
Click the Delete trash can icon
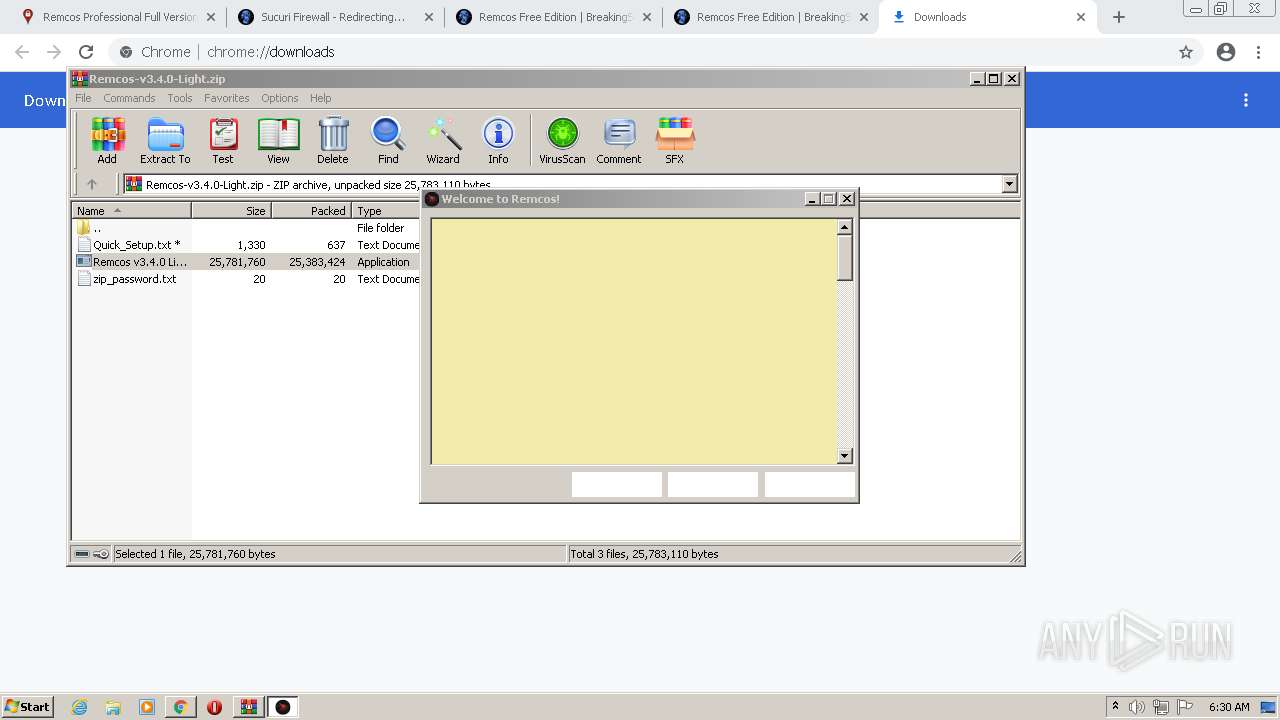(333, 140)
